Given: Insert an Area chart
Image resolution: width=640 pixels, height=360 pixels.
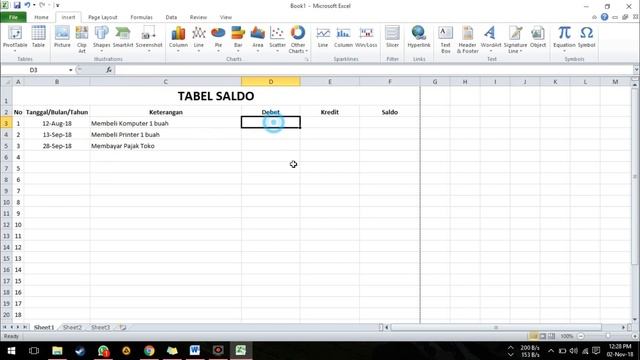Looking at the screenshot, I should pos(258,38).
